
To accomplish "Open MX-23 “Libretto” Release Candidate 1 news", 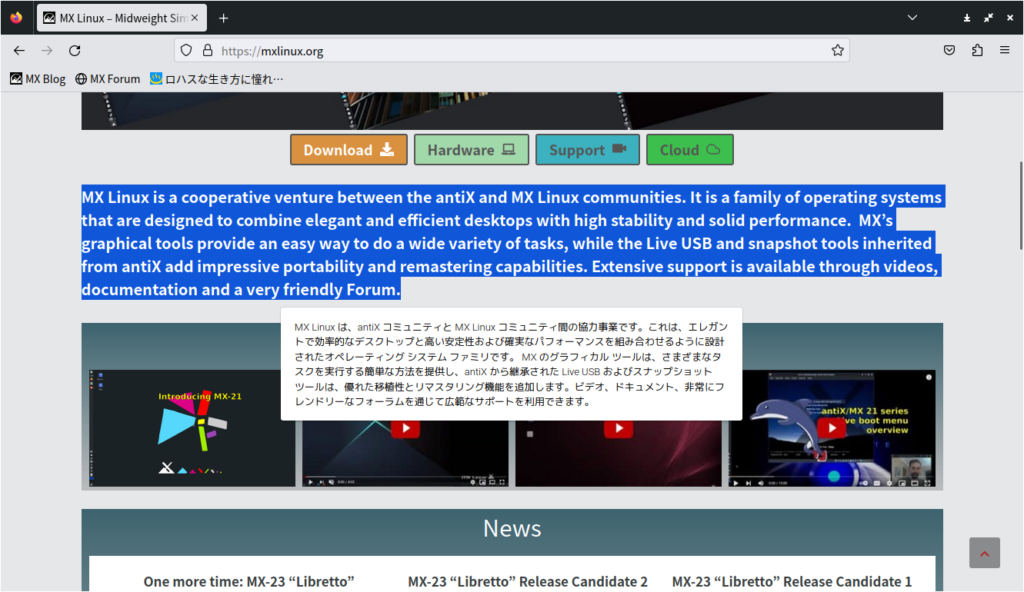I will [x=792, y=582].
